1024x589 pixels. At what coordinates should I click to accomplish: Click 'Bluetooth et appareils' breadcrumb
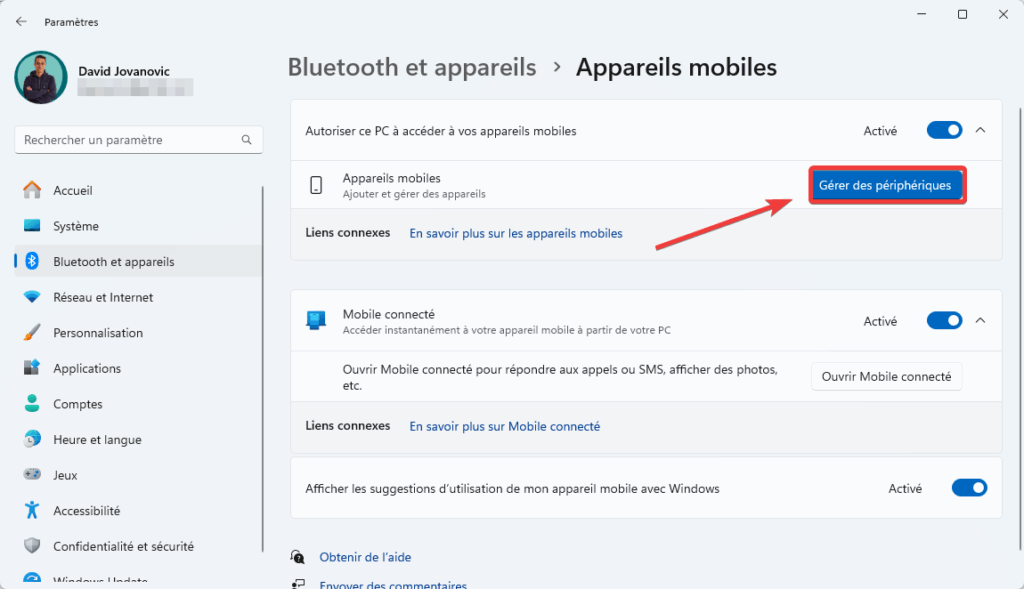point(412,67)
